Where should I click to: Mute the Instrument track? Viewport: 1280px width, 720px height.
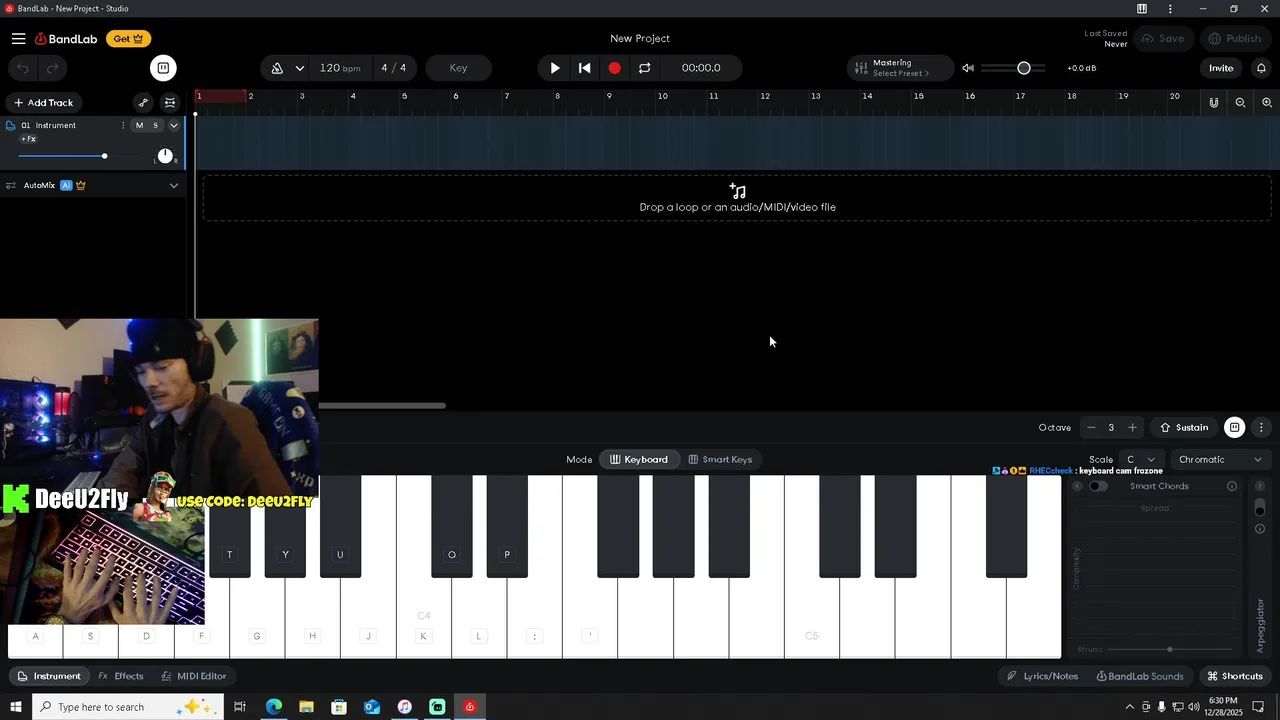[x=139, y=126]
